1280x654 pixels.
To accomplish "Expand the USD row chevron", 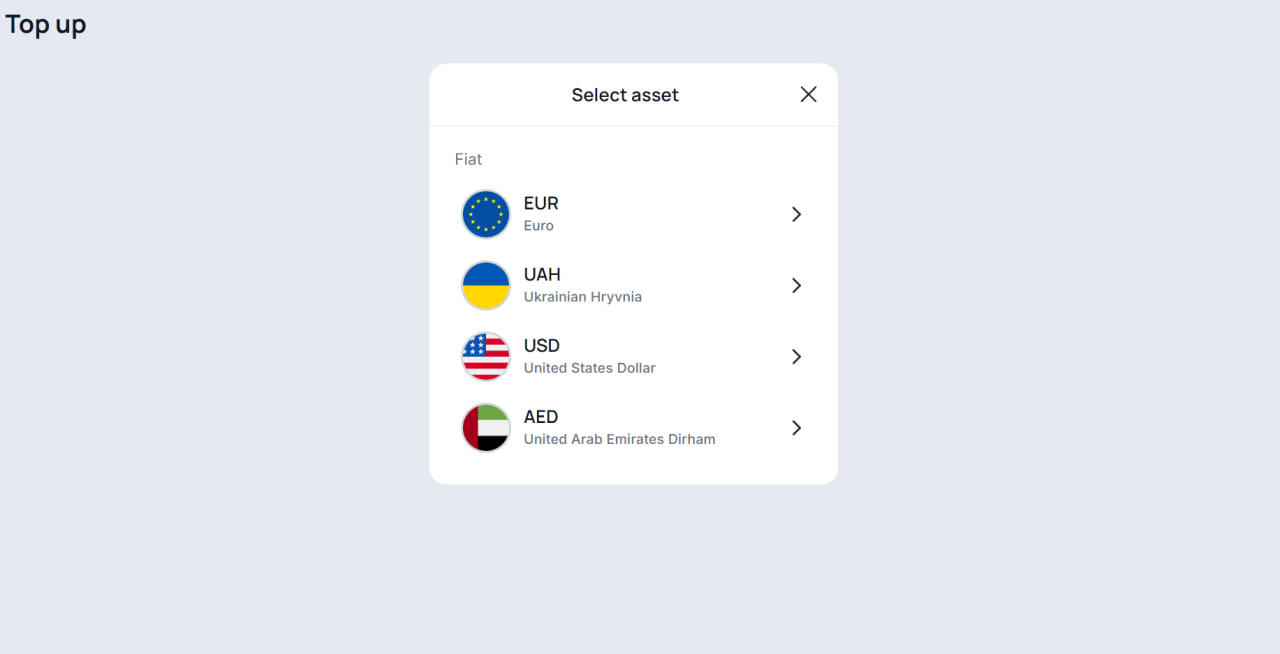I will click(x=796, y=356).
